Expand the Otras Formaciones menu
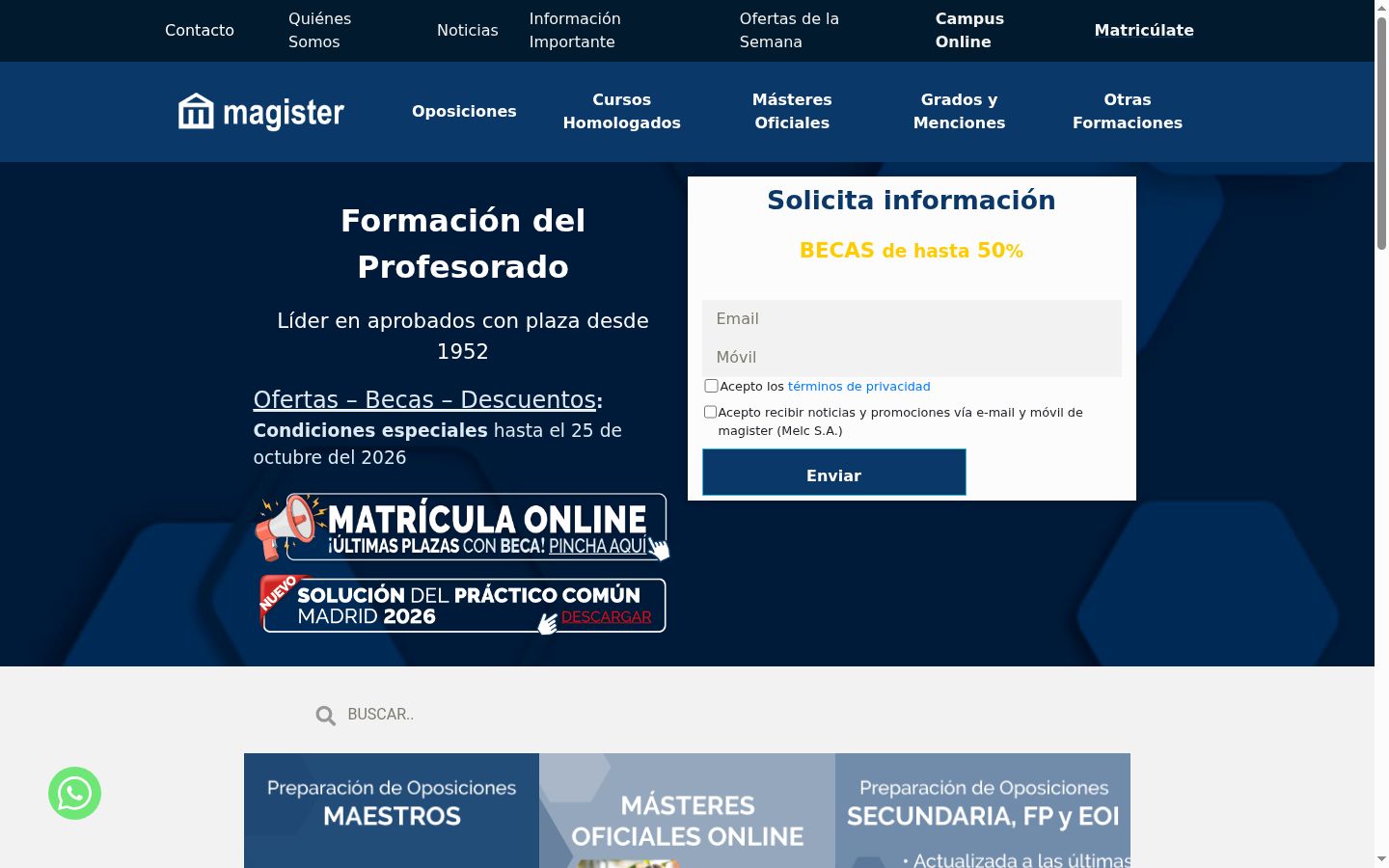 (1128, 112)
